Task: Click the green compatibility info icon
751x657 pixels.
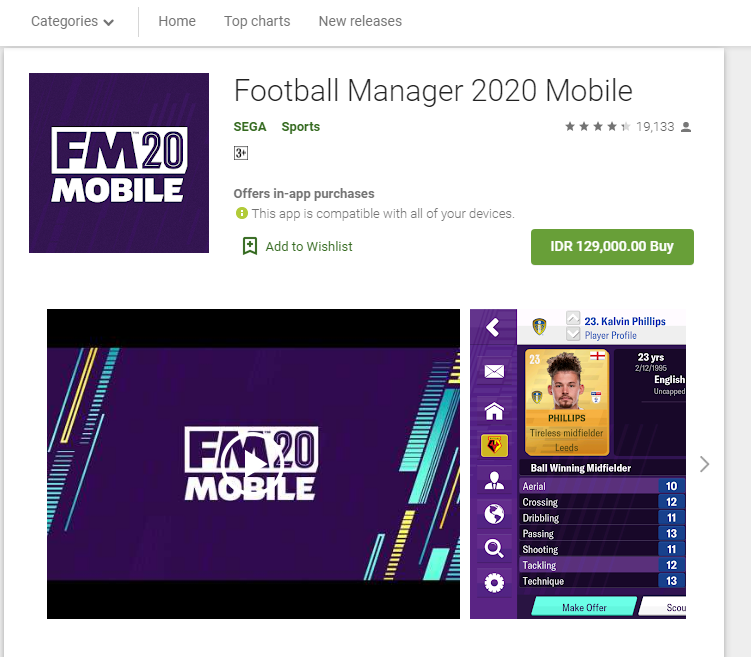Action: [x=241, y=213]
